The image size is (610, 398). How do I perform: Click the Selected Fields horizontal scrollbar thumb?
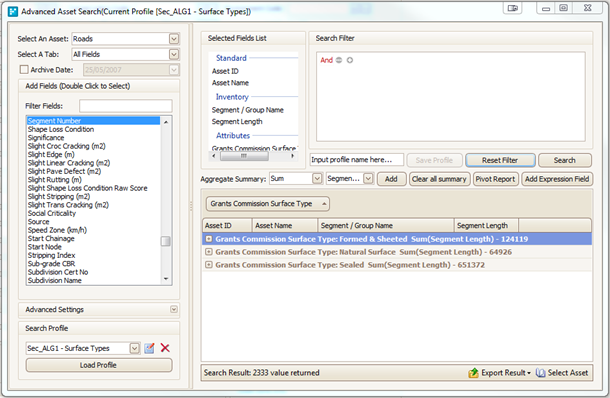(x=244, y=156)
